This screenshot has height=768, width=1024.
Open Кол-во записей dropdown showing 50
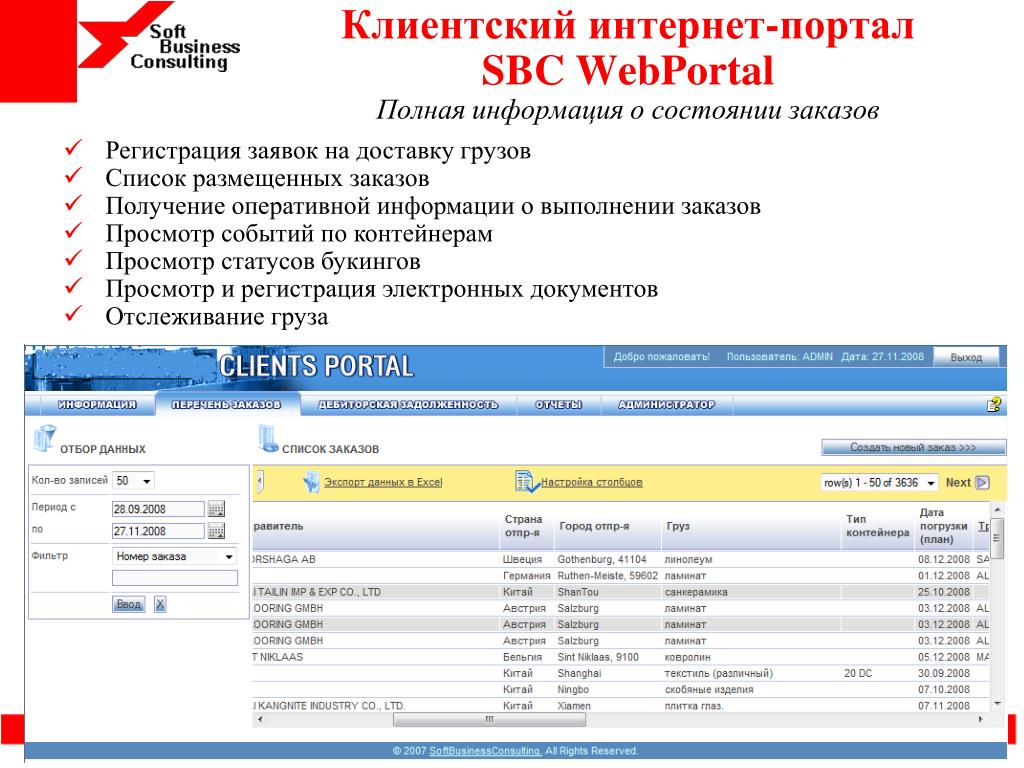133,481
